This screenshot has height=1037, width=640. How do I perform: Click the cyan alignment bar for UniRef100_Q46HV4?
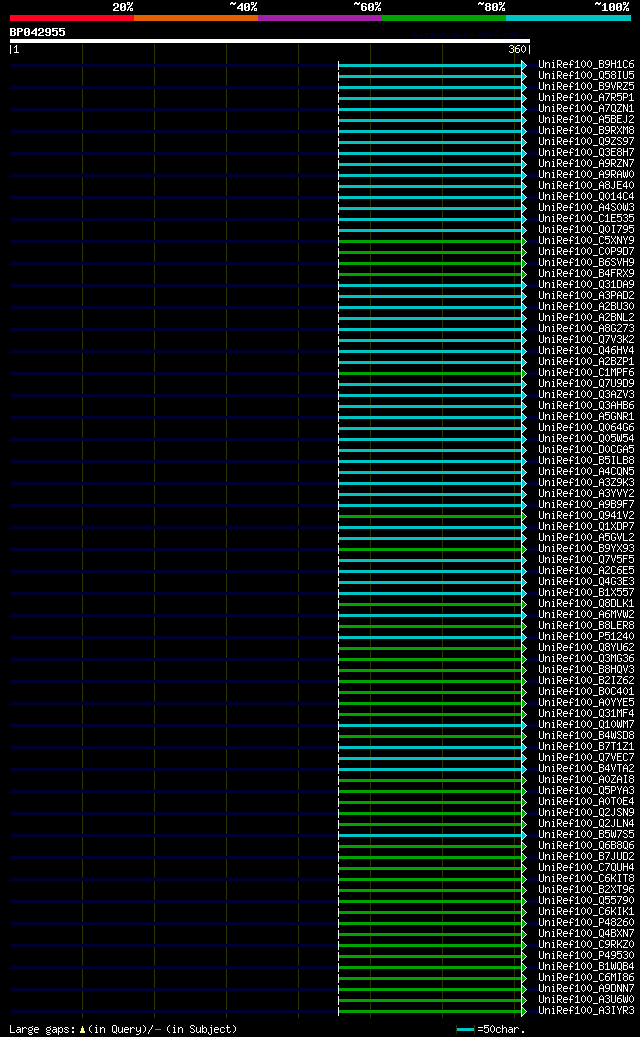coord(430,351)
